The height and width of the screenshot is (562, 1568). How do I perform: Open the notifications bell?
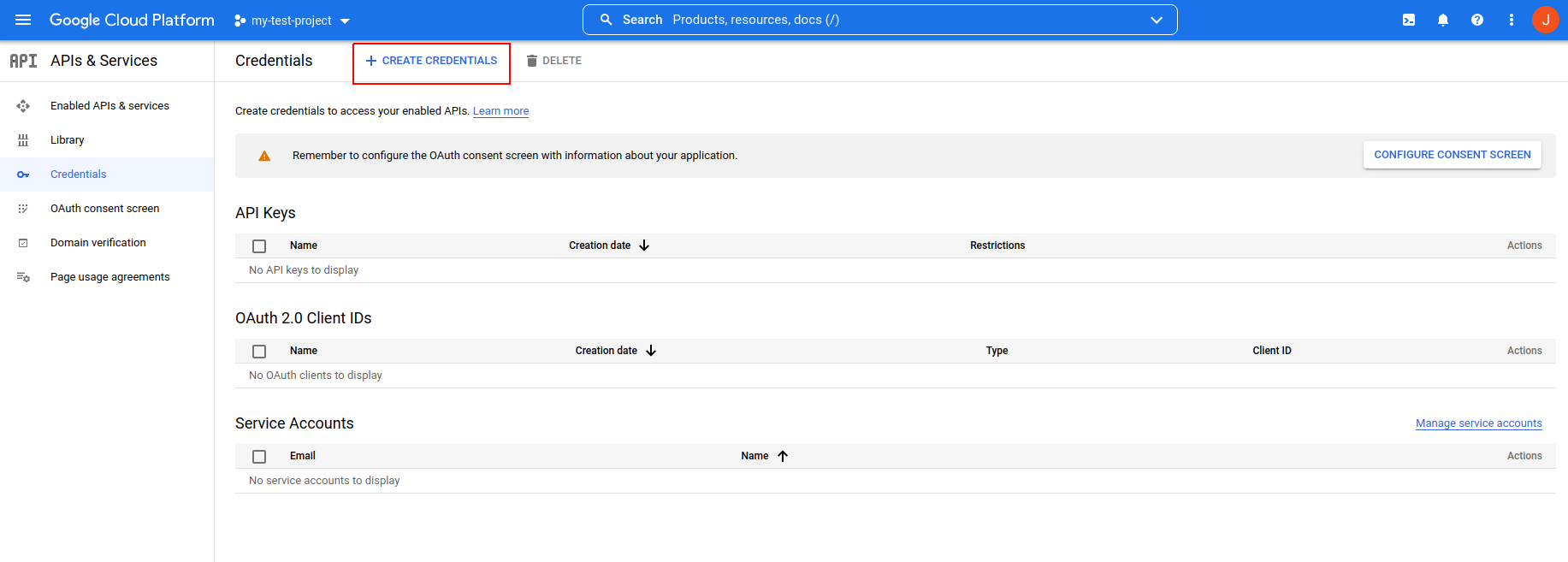pyautogui.click(x=1443, y=20)
